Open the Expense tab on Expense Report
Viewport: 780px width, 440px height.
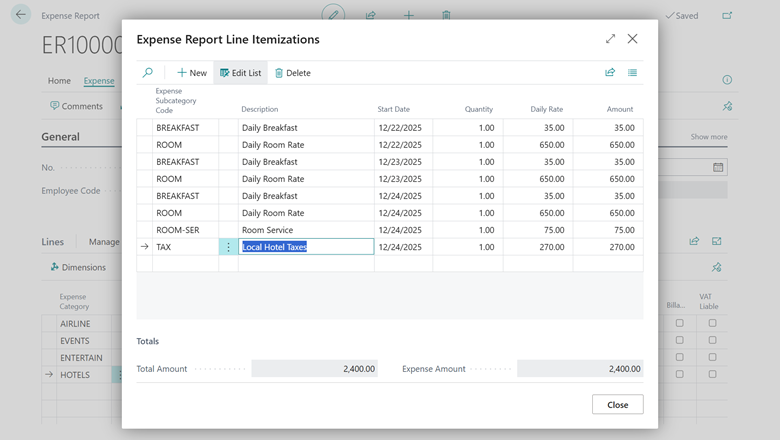click(x=98, y=81)
